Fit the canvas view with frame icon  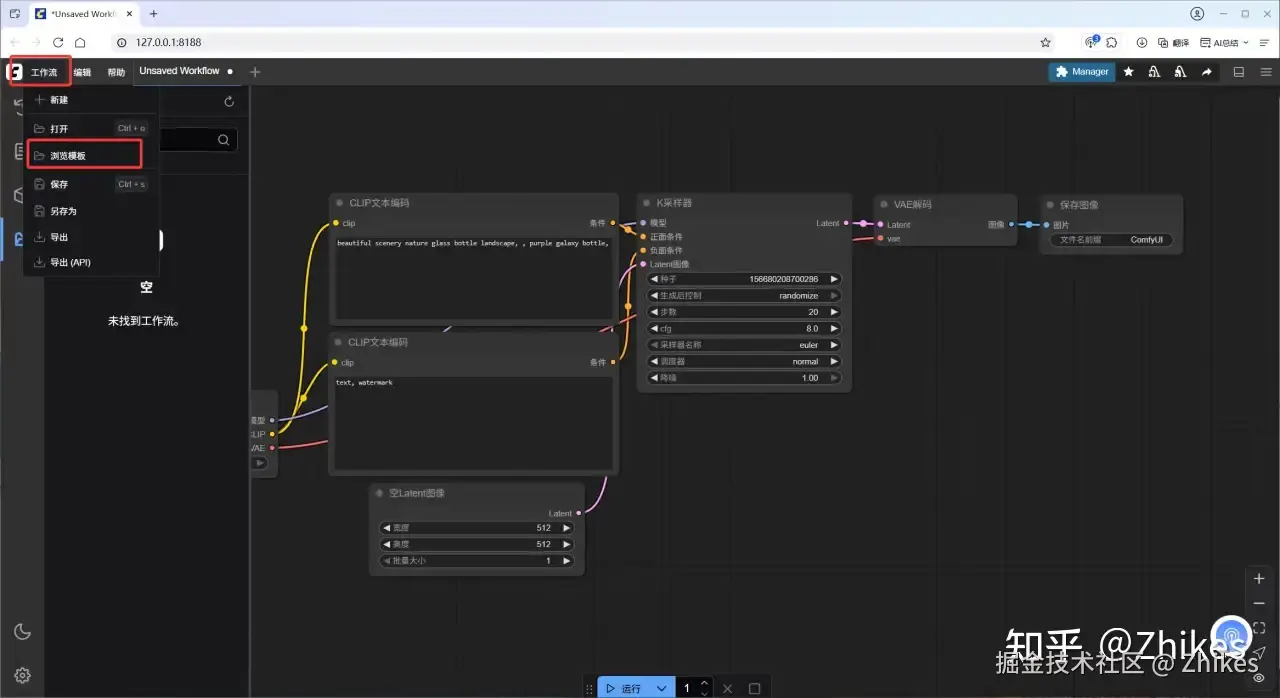[x=1259, y=628]
